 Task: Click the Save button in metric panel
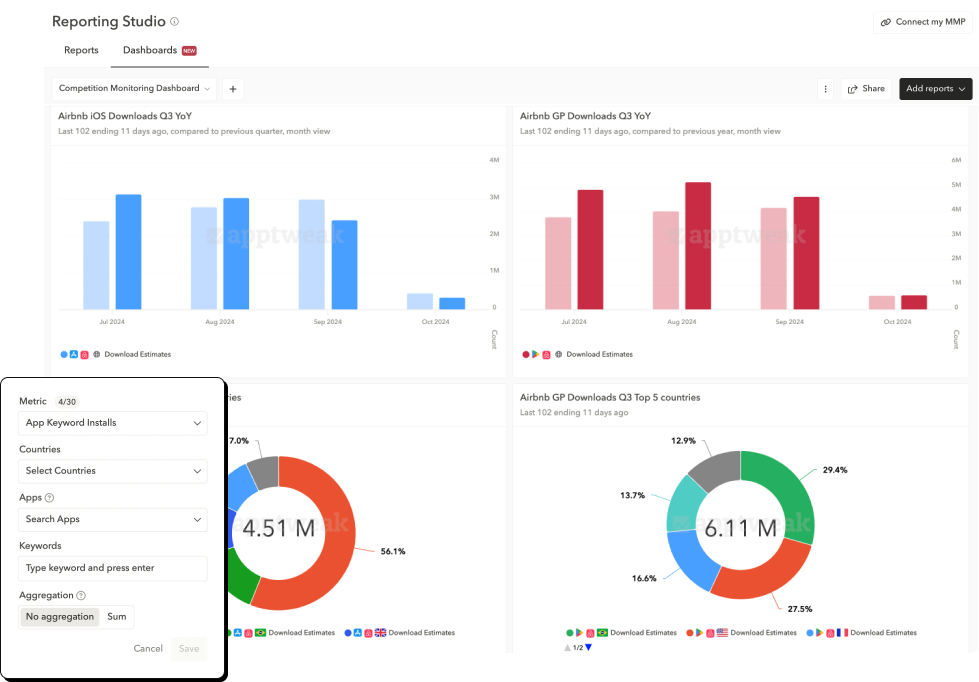coord(189,648)
